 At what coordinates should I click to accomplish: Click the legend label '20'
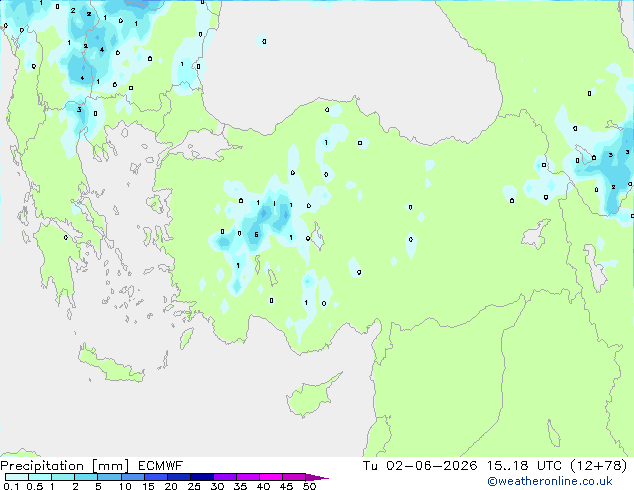171,486
